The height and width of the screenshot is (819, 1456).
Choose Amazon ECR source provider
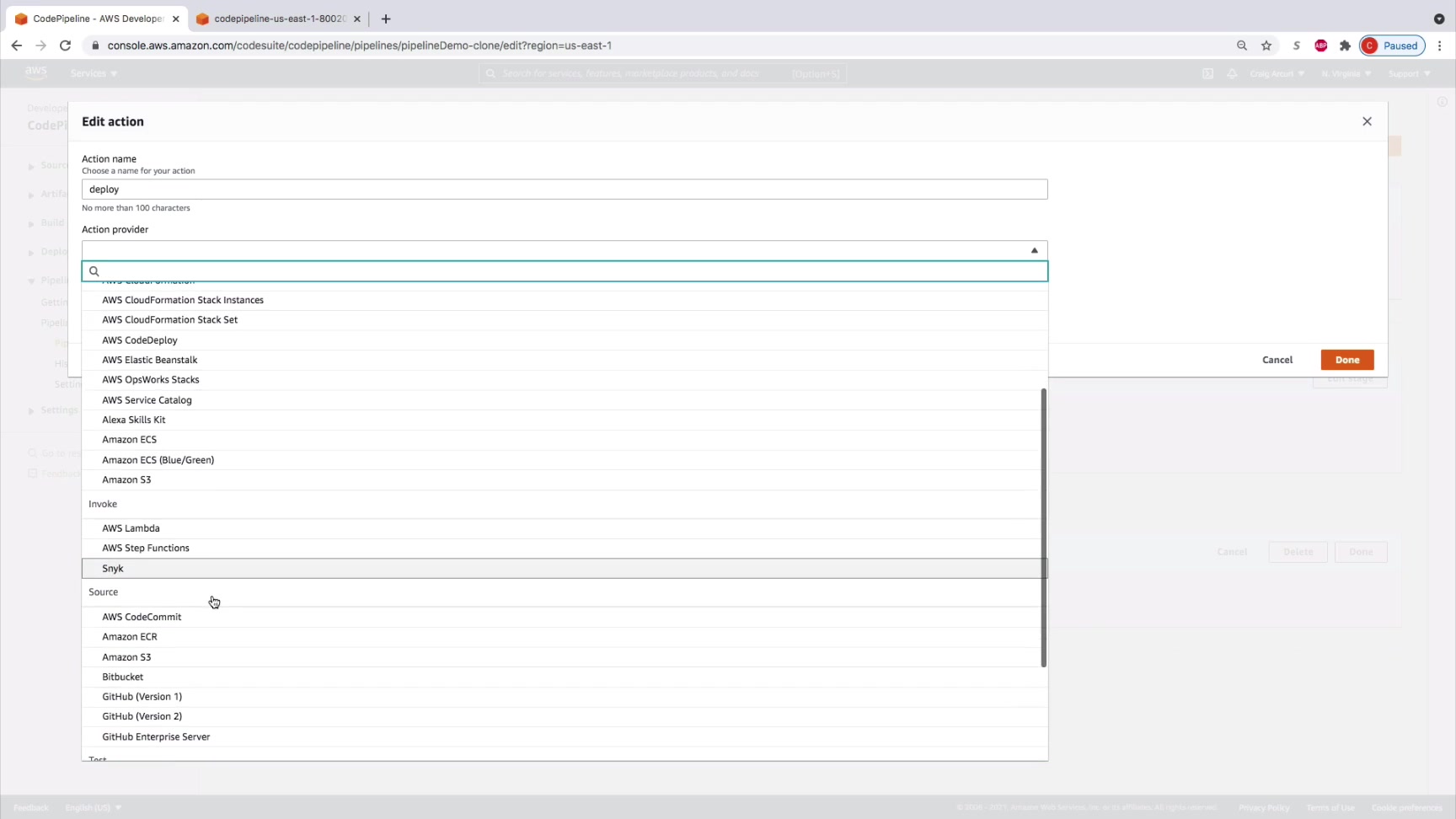tap(565, 637)
